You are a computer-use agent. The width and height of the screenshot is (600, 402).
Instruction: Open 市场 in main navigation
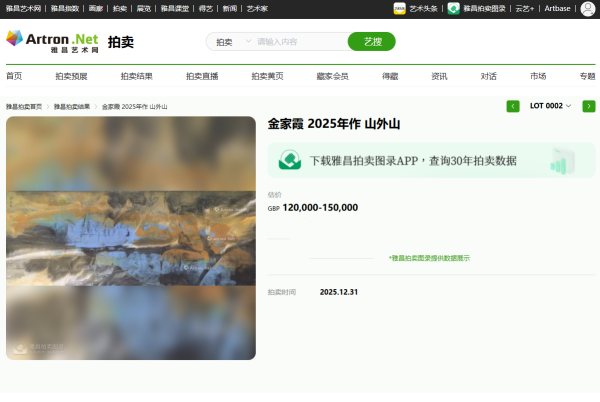coord(538,76)
